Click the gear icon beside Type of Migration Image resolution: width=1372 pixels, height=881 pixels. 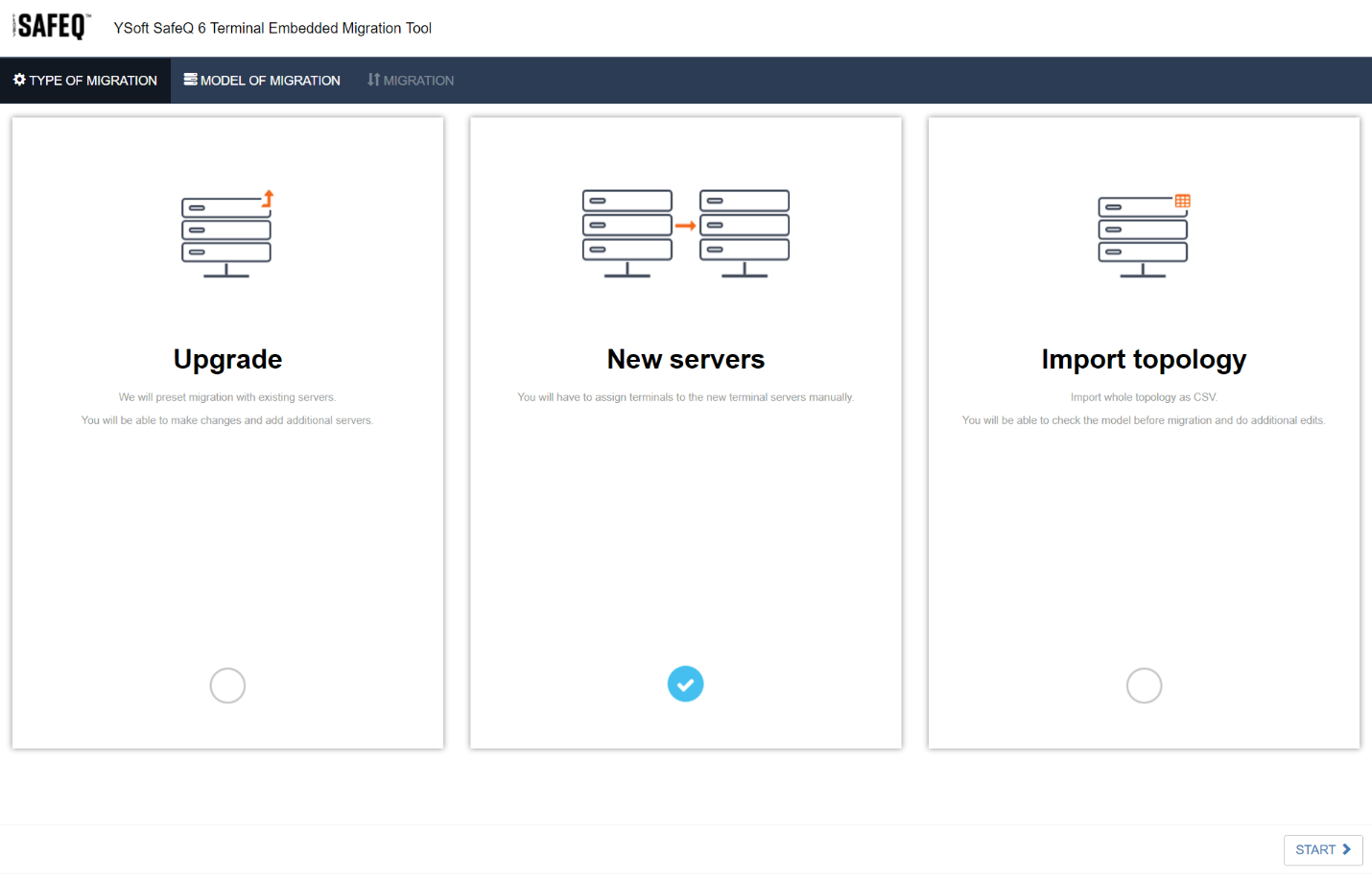tap(19, 80)
